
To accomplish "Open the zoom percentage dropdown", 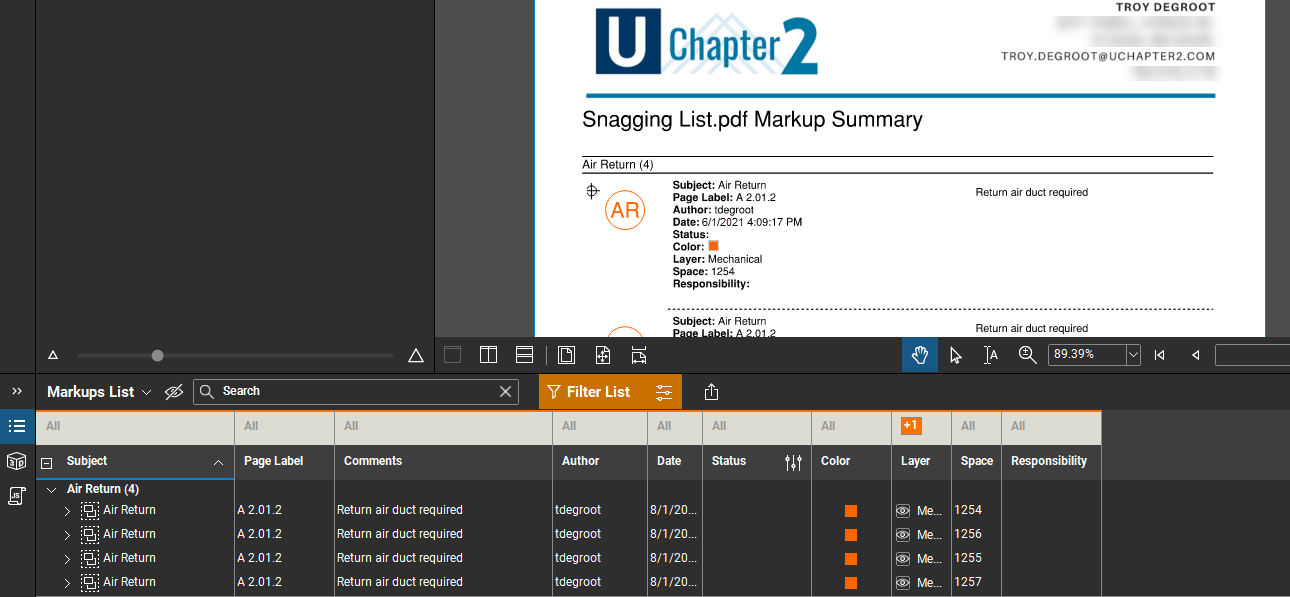I will [1132, 355].
